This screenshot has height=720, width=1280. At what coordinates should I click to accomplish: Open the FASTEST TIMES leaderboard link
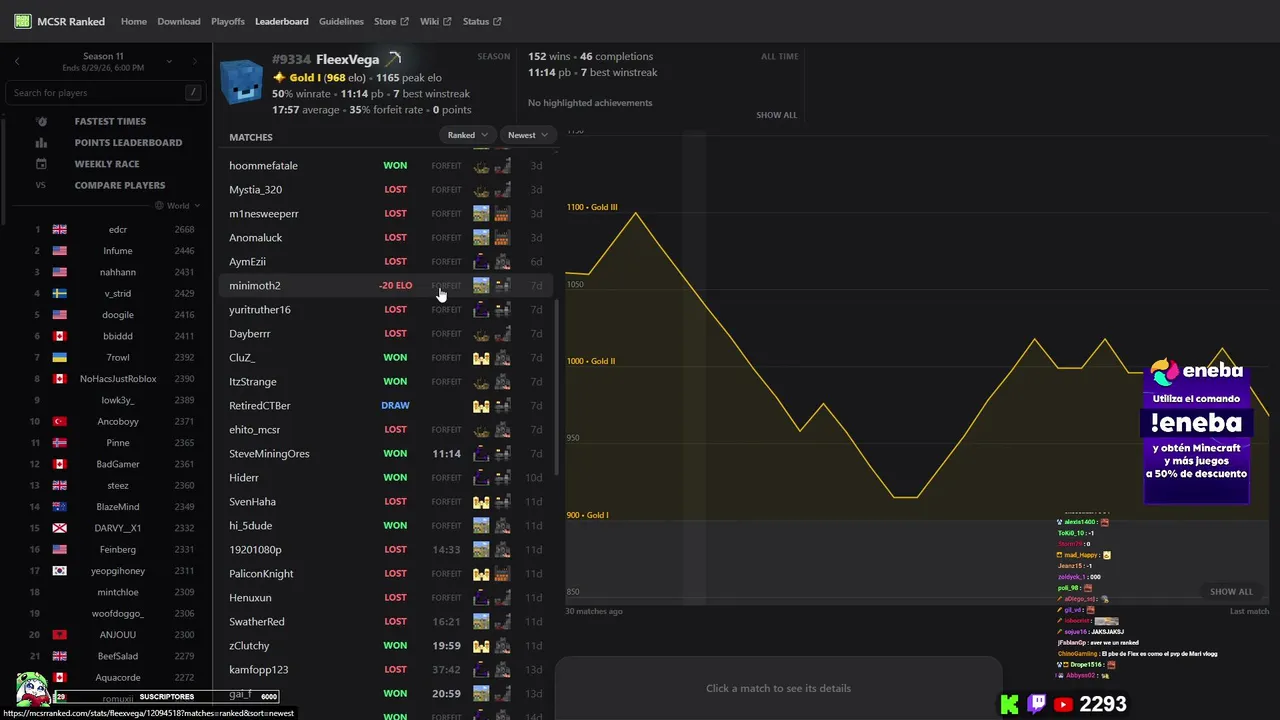pyautogui.click(x=110, y=121)
